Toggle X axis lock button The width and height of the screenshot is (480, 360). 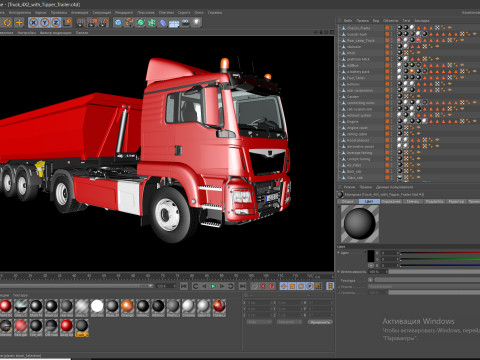33,23
